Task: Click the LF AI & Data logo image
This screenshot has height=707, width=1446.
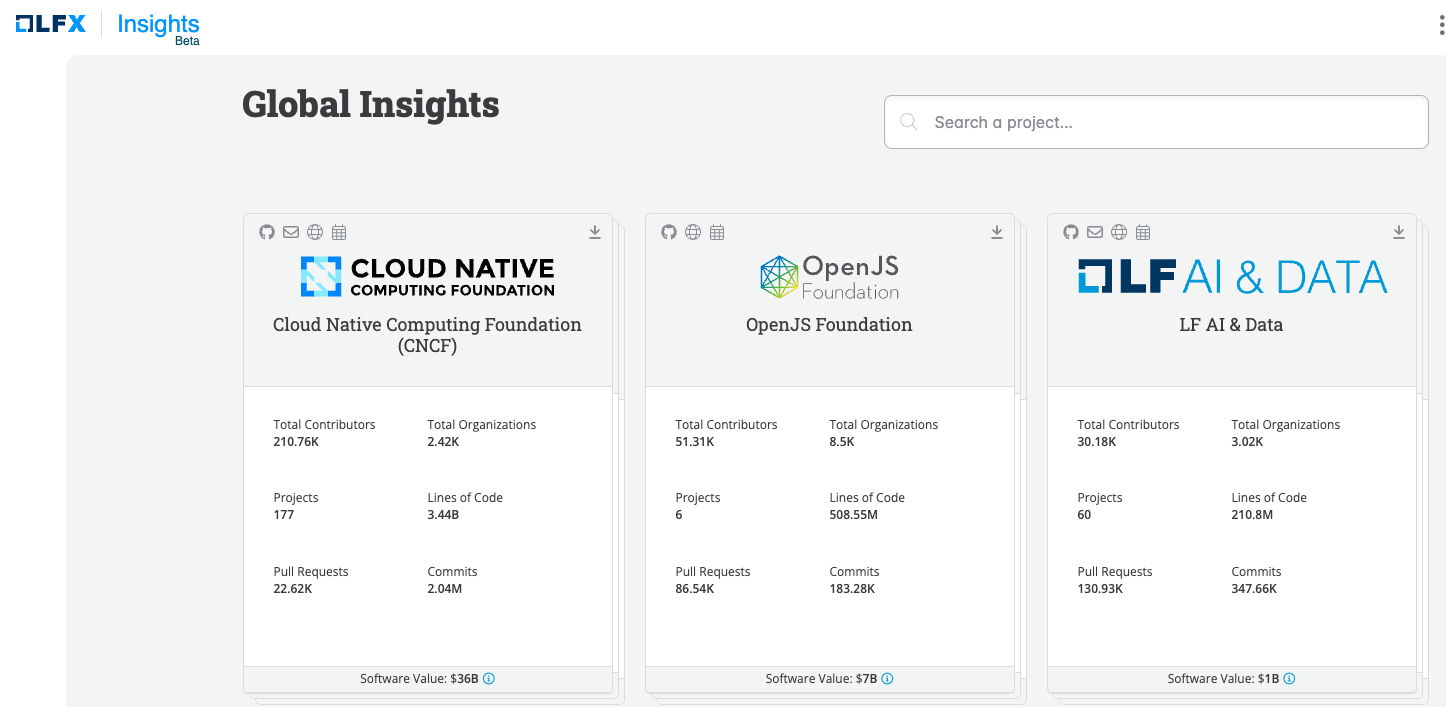Action: (x=1232, y=276)
